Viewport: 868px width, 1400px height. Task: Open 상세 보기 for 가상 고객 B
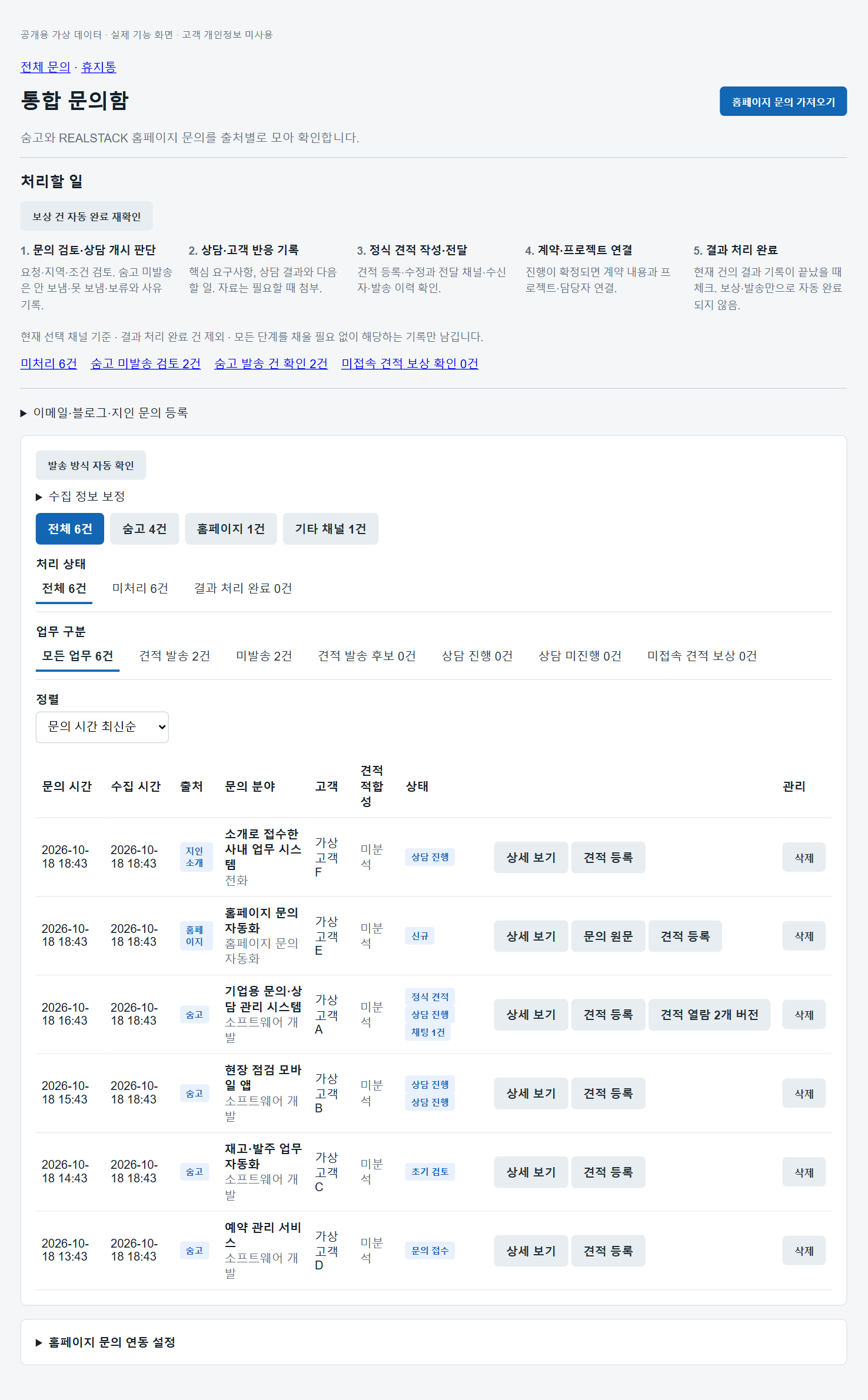pyautogui.click(x=531, y=1094)
